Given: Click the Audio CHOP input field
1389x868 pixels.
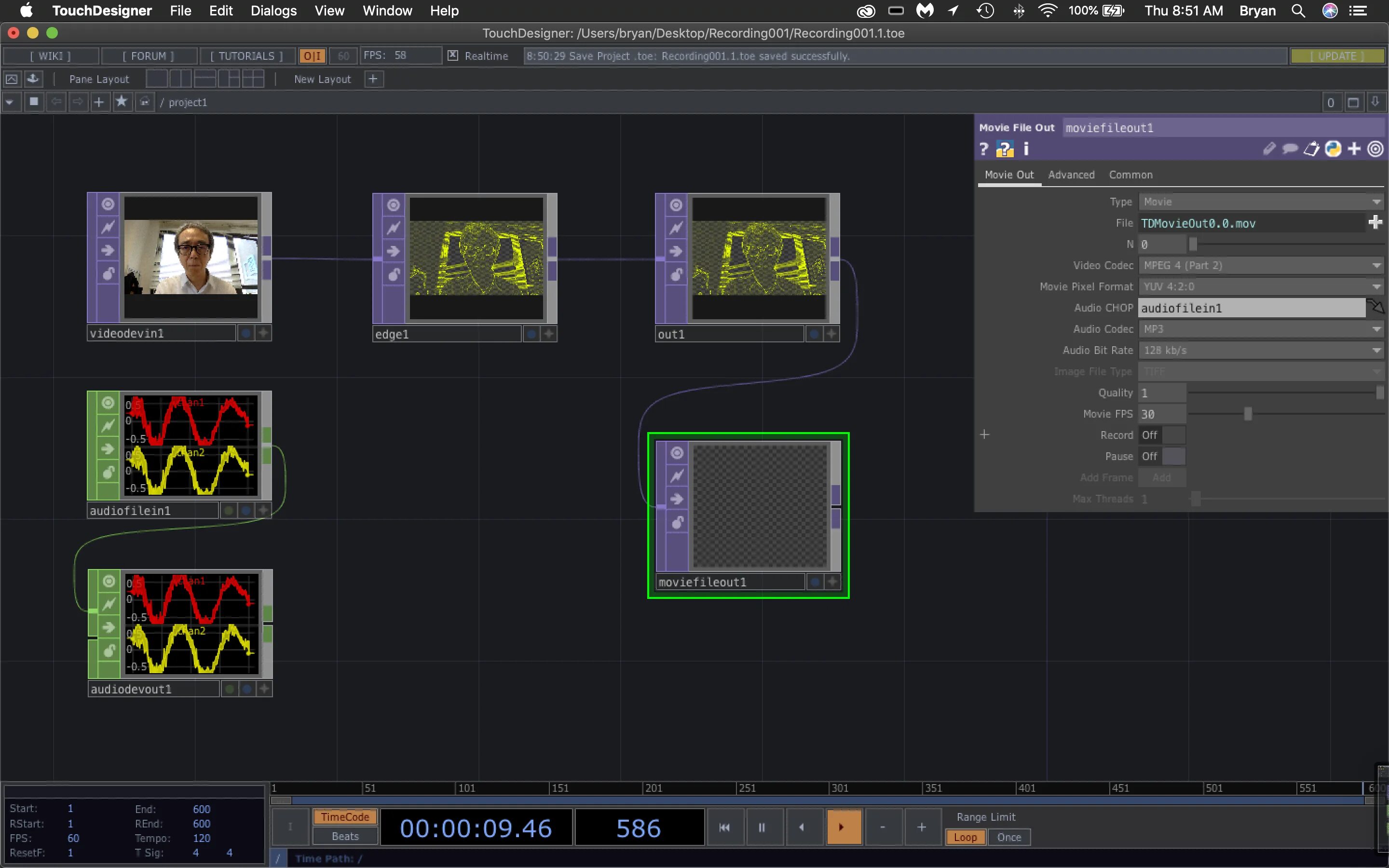Looking at the screenshot, I should point(1251,308).
